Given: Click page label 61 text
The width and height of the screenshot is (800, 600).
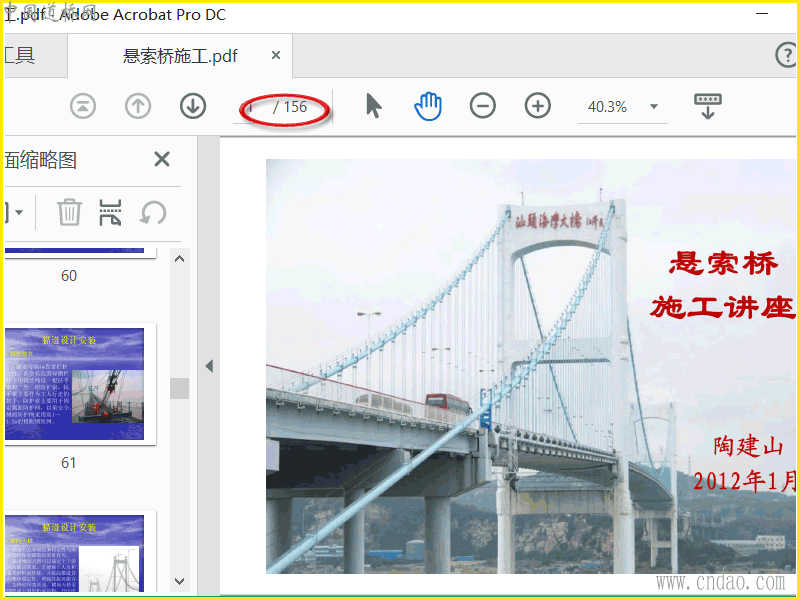Looking at the screenshot, I should (x=68, y=463).
